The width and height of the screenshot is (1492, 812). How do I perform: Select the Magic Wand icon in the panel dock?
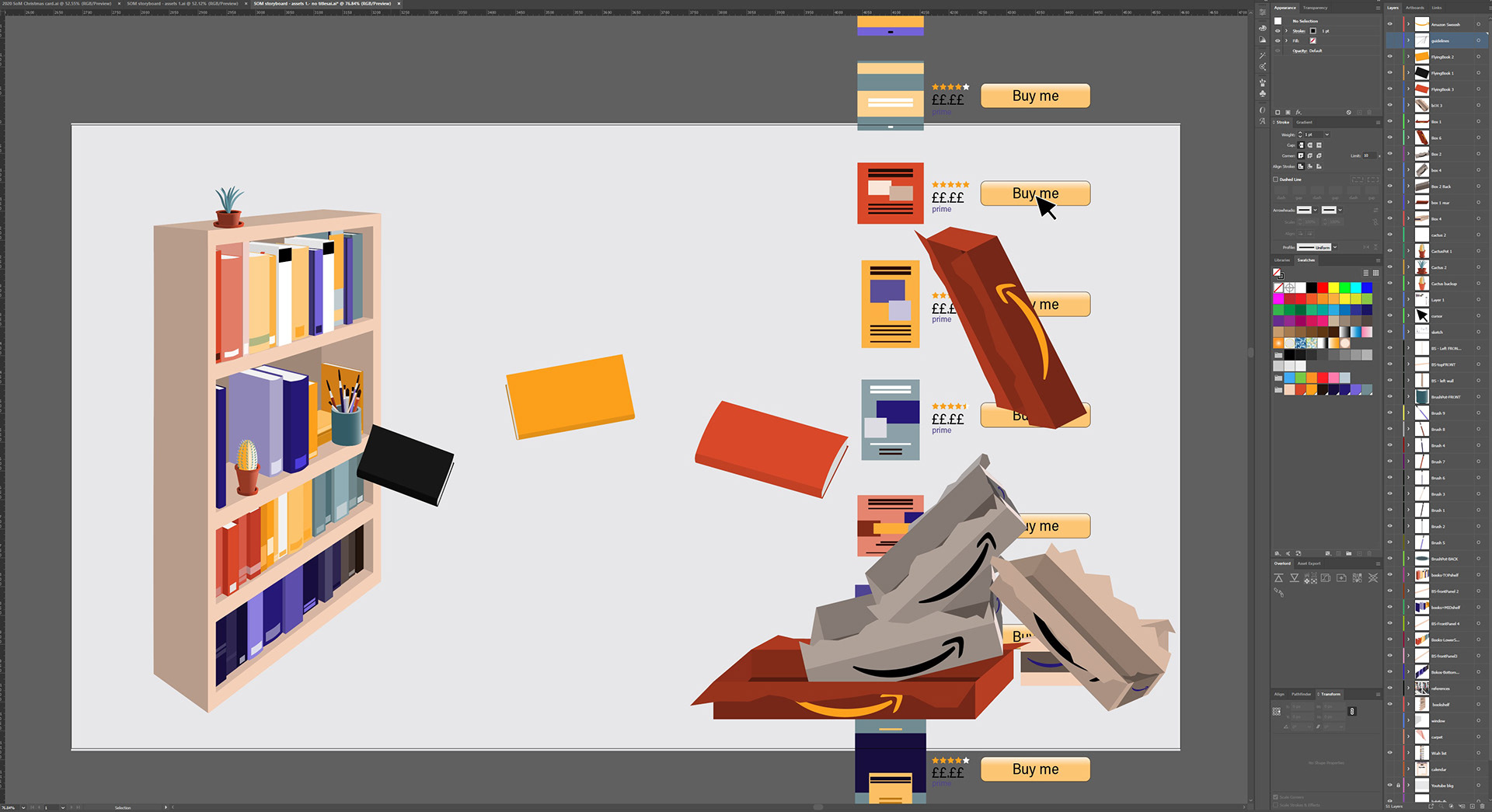[x=1262, y=56]
